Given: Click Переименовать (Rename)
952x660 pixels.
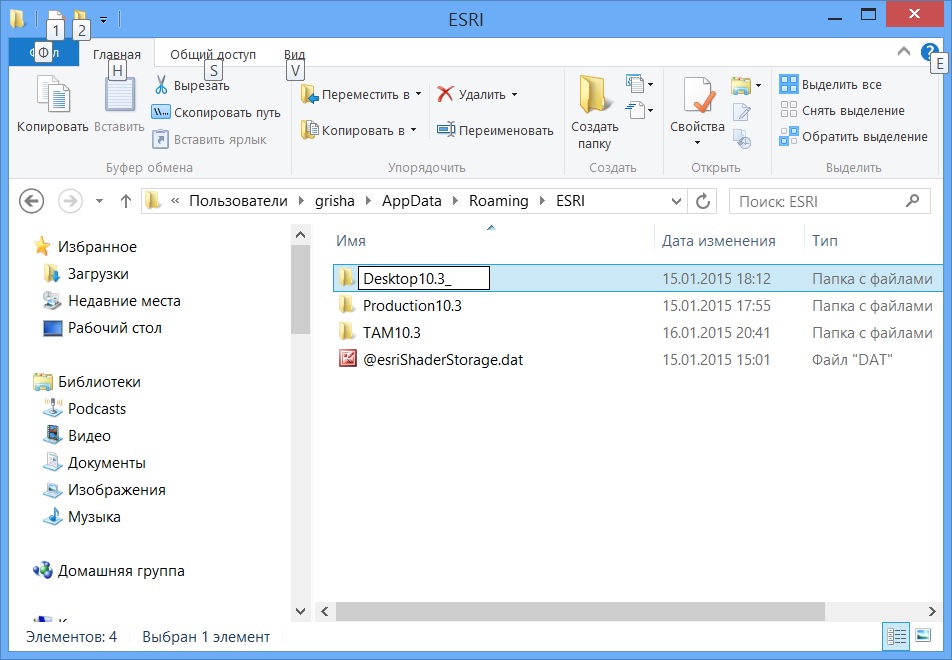Looking at the screenshot, I should click(x=495, y=130).
